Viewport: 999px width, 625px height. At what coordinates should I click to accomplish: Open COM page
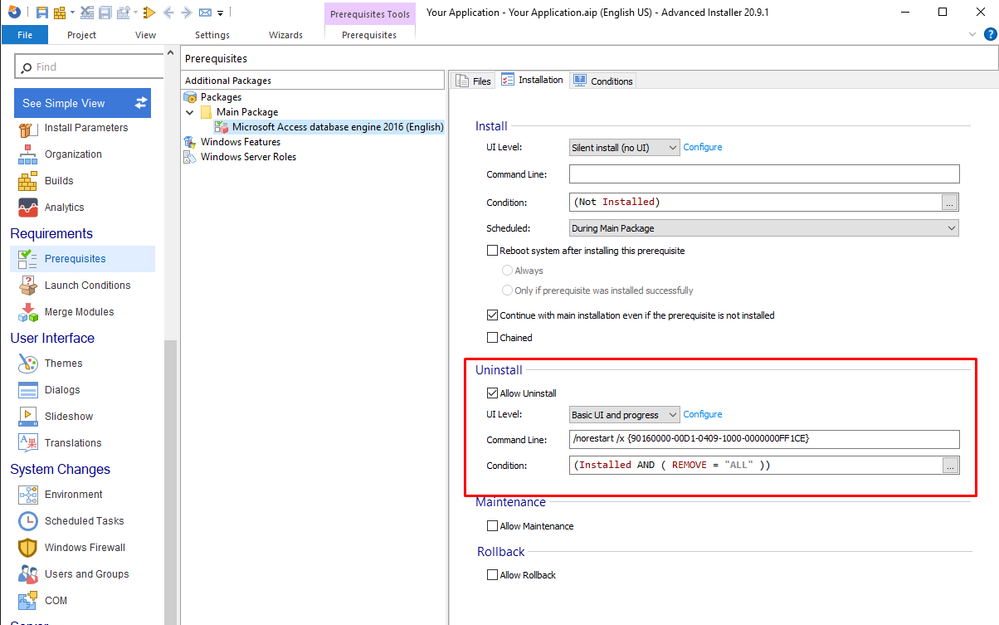pyautogui.click(x=55, y=601)
